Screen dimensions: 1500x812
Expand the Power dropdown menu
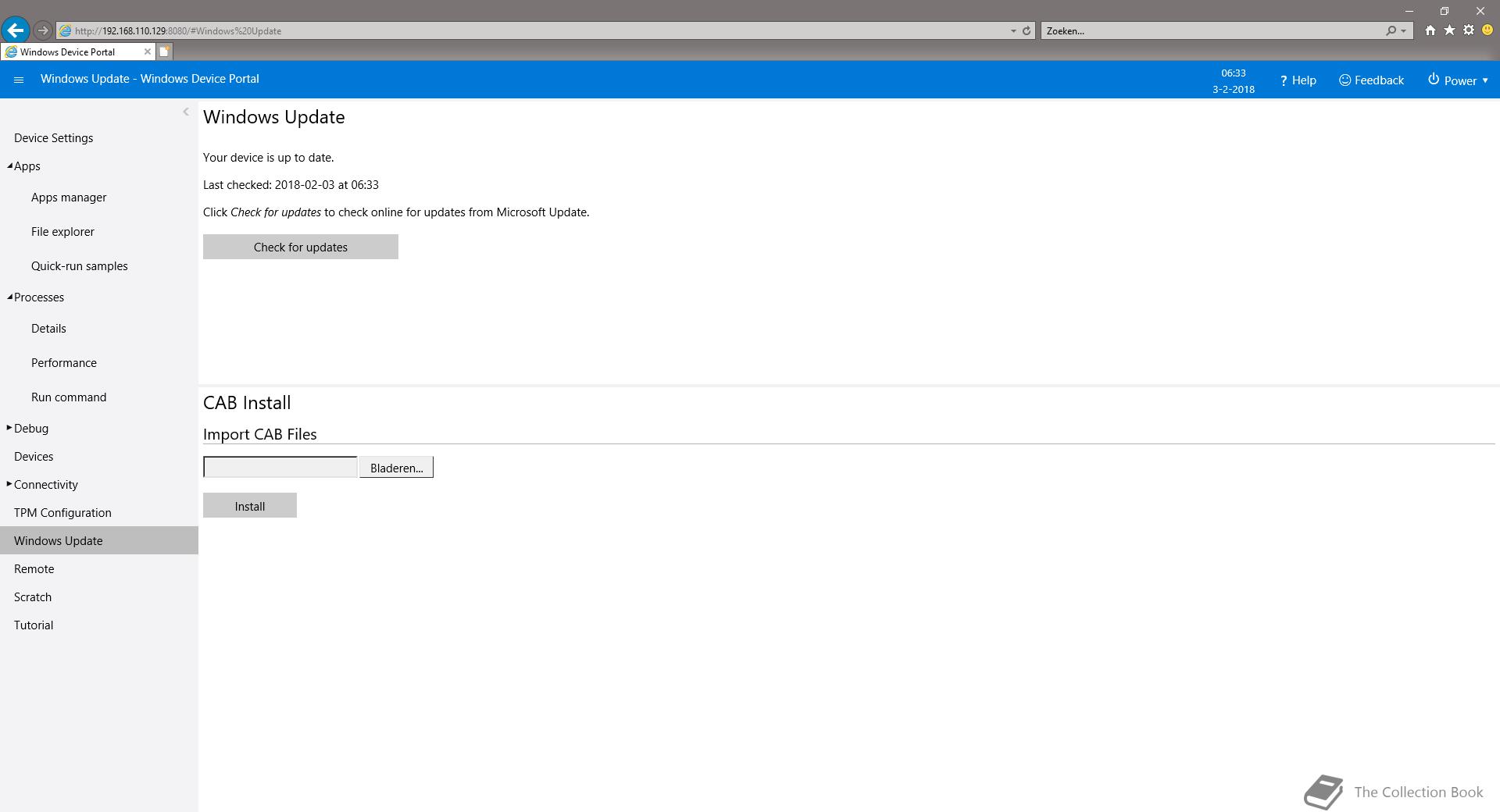pos(1458,80)
